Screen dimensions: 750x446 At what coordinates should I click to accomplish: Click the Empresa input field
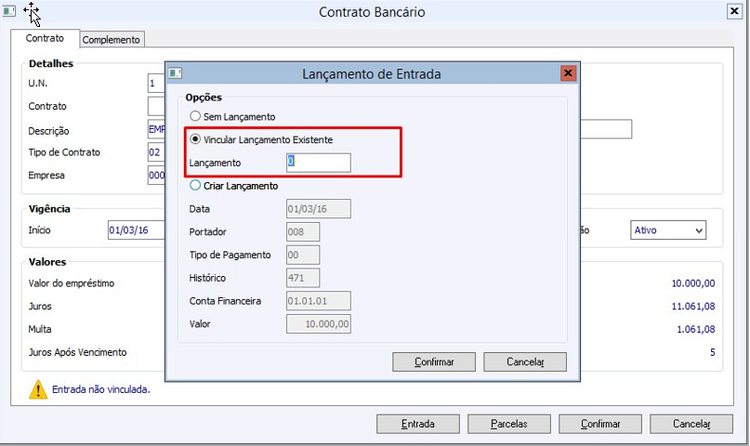tap(156, 175)
